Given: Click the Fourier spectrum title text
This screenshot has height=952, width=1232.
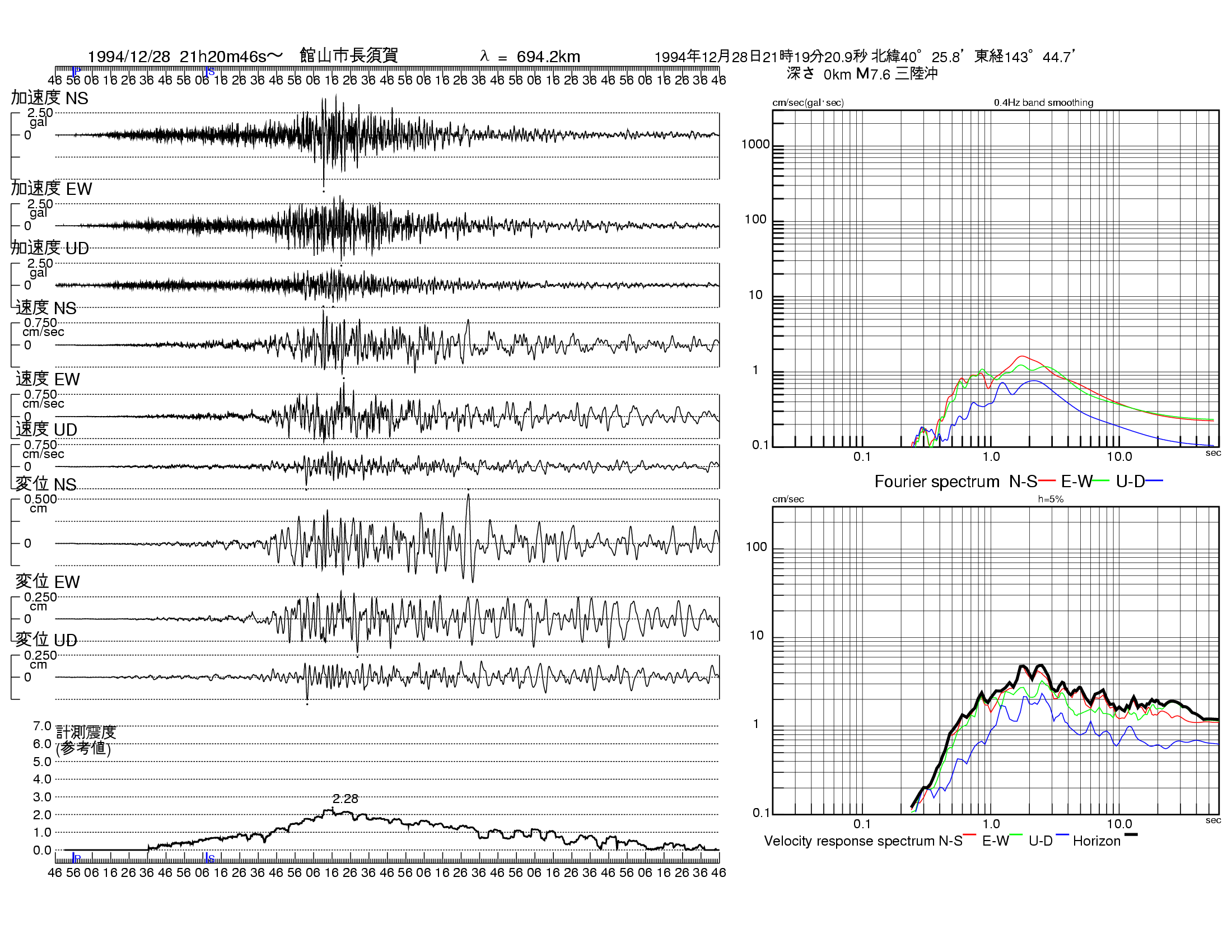Looking at the screenshot, I should tap(936, 482).
